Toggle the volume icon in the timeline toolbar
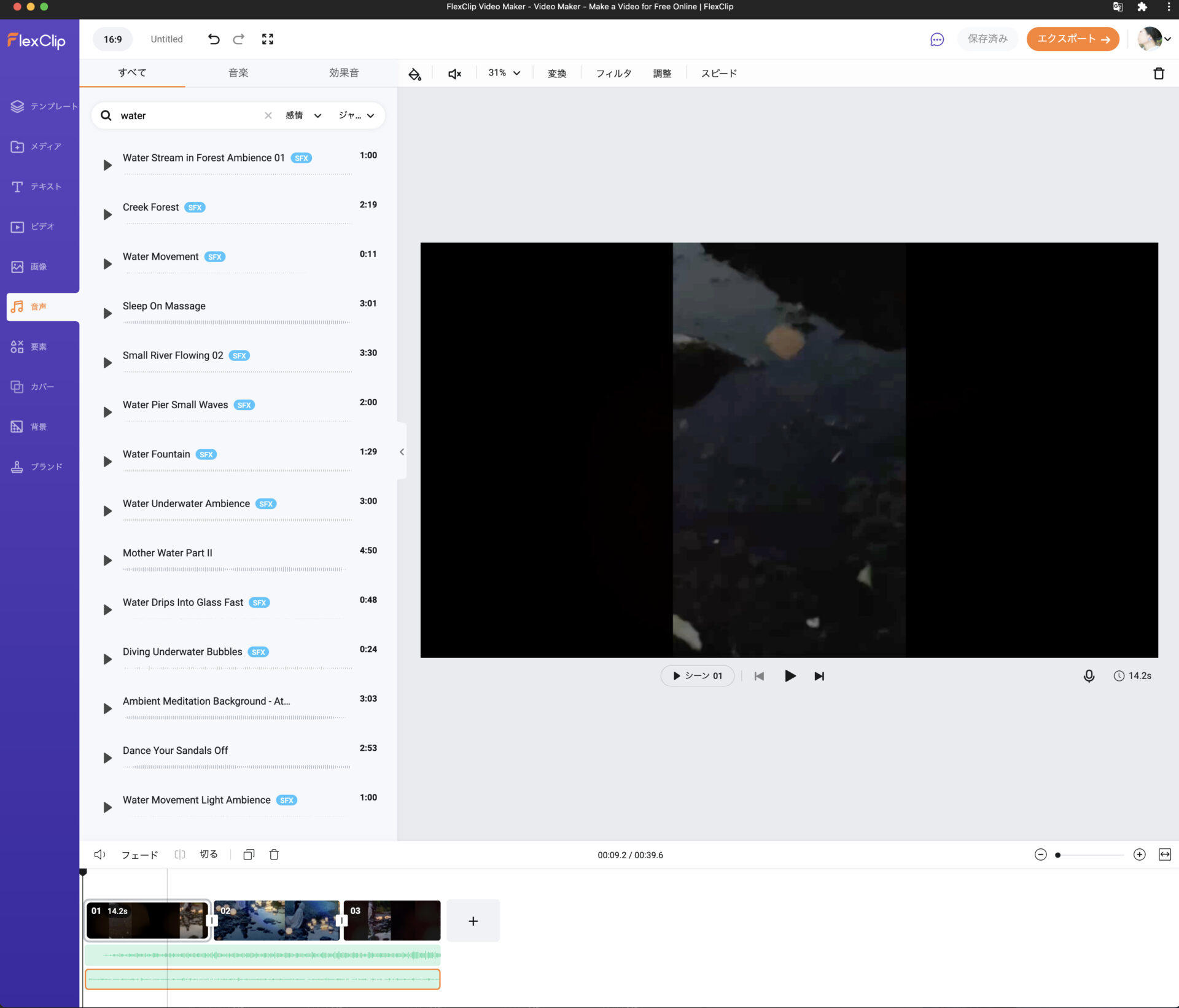The width and height of the screenshot is (1179, 1008). (x=99, y=855)
